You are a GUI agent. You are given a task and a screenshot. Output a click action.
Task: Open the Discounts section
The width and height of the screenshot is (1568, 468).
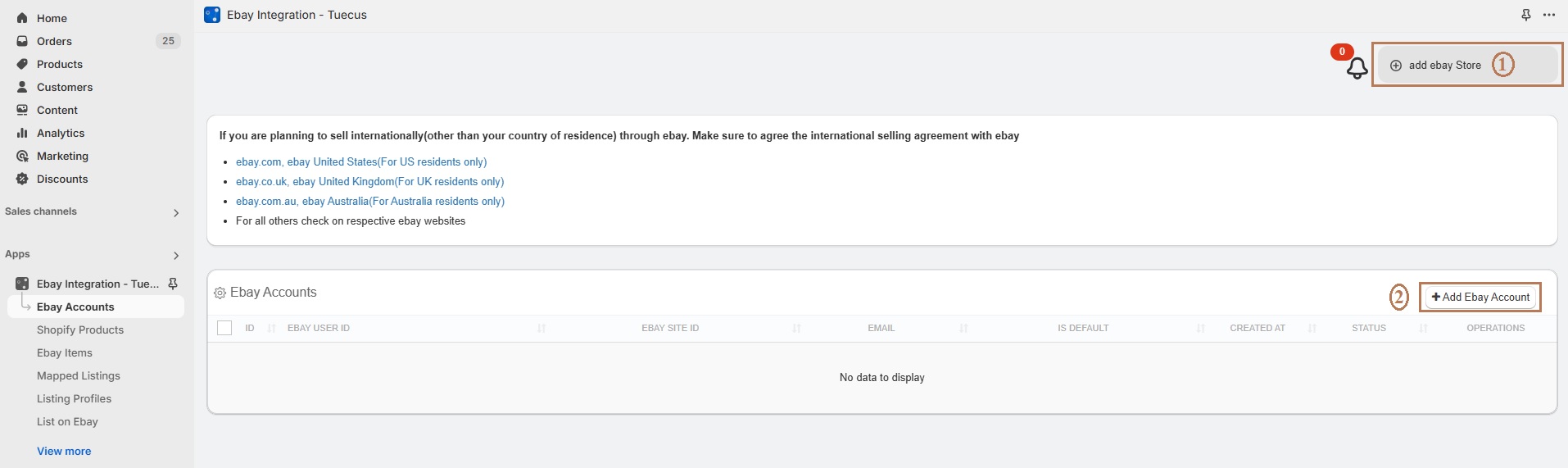61,179
